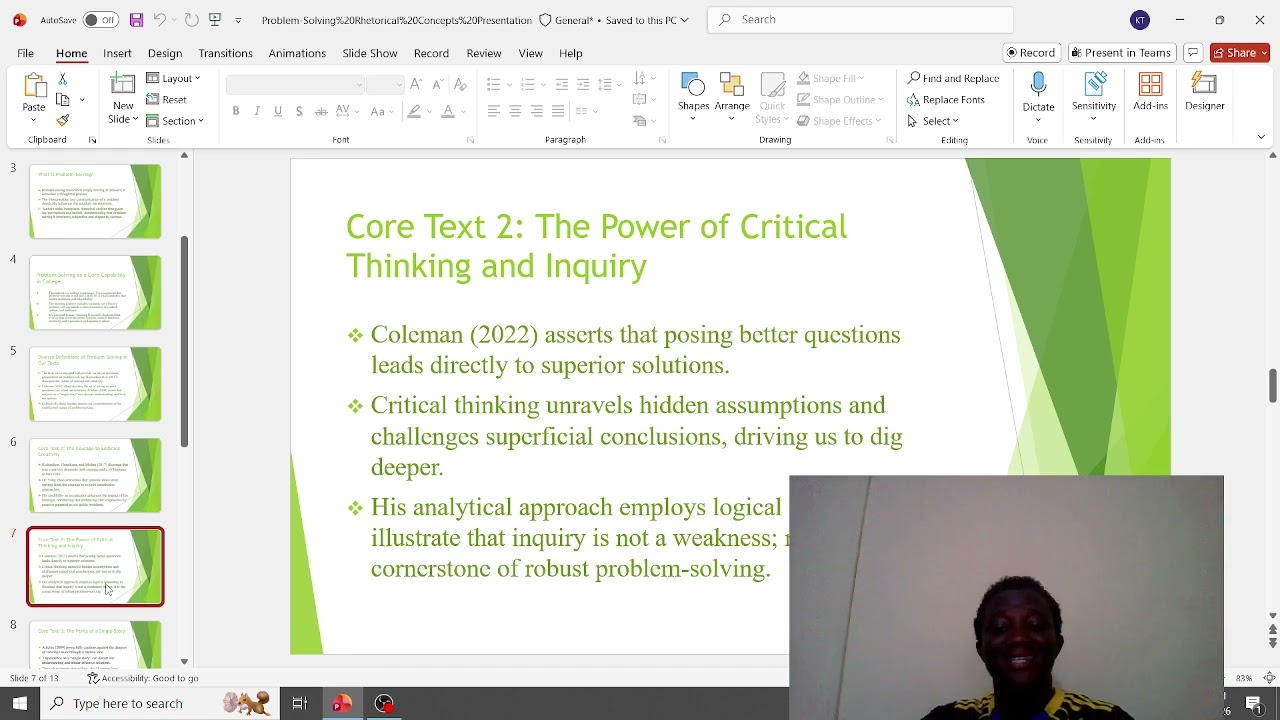This screenshot has height=720, width=1280.
Task: Select slide 6 thumbnail
Action: point(95,476)
